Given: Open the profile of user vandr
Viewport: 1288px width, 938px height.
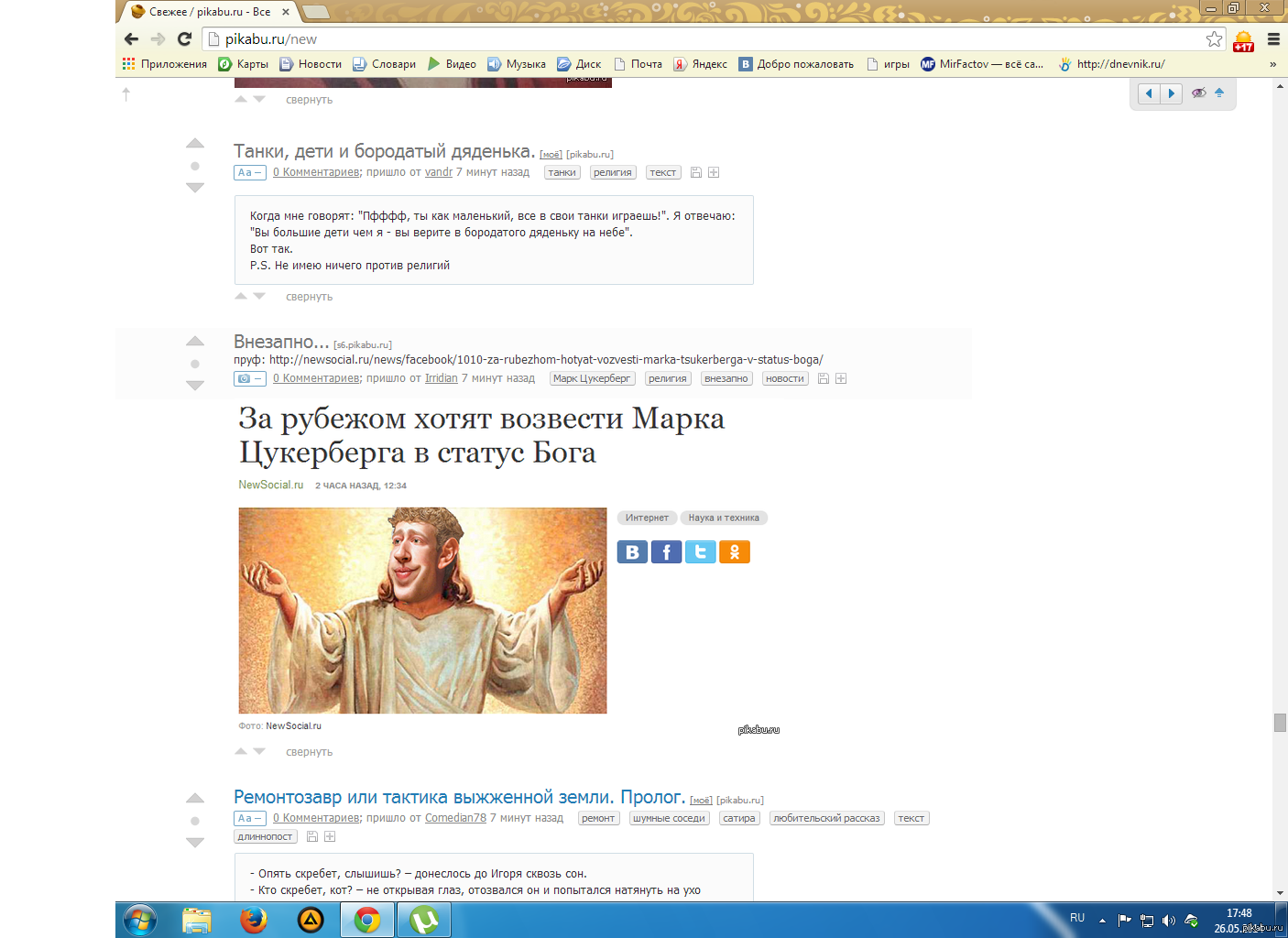Looking at the screenshot, I should [x=439, y=172].
